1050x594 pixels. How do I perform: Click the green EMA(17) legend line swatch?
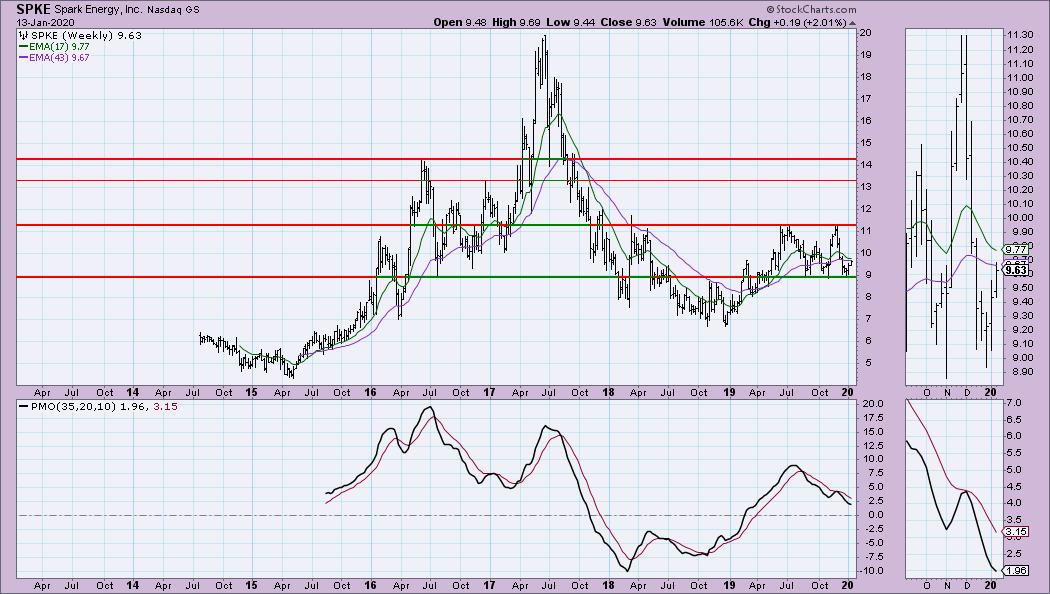pos(23,47)
